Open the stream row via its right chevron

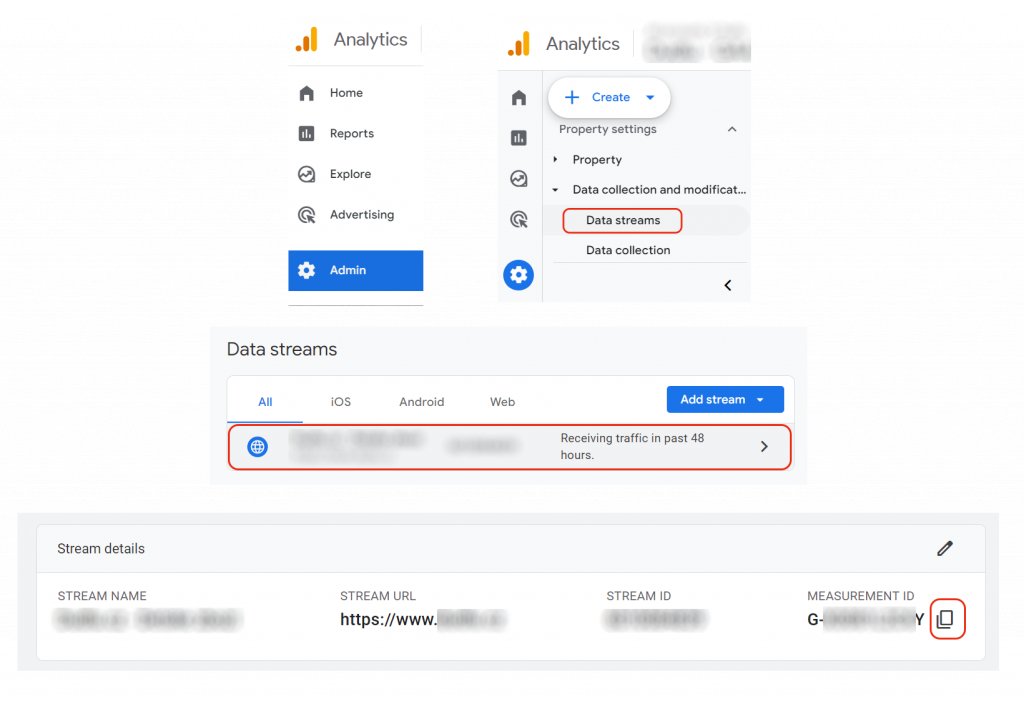764,447
